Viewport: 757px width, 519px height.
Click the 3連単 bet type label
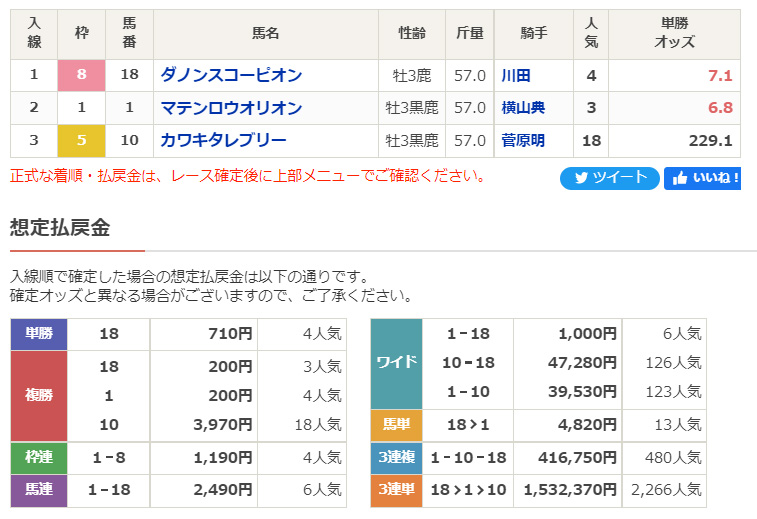click(x=396, y=490)
